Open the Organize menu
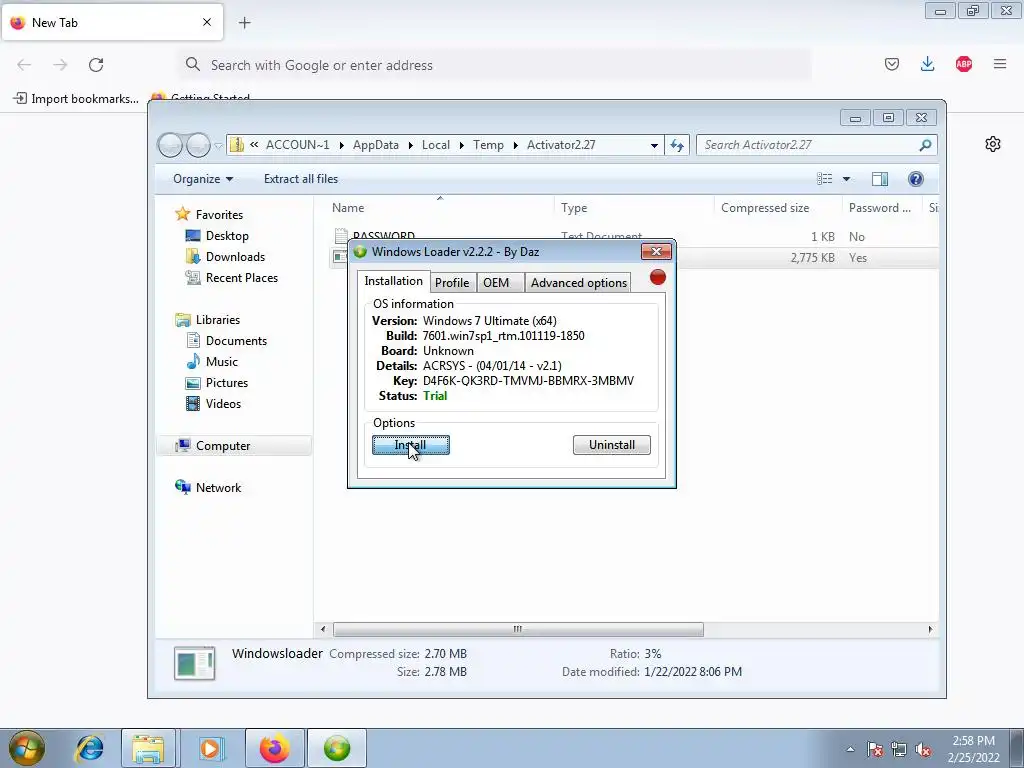The height and width of the screenshot is (768, 1024). (202, 179)
